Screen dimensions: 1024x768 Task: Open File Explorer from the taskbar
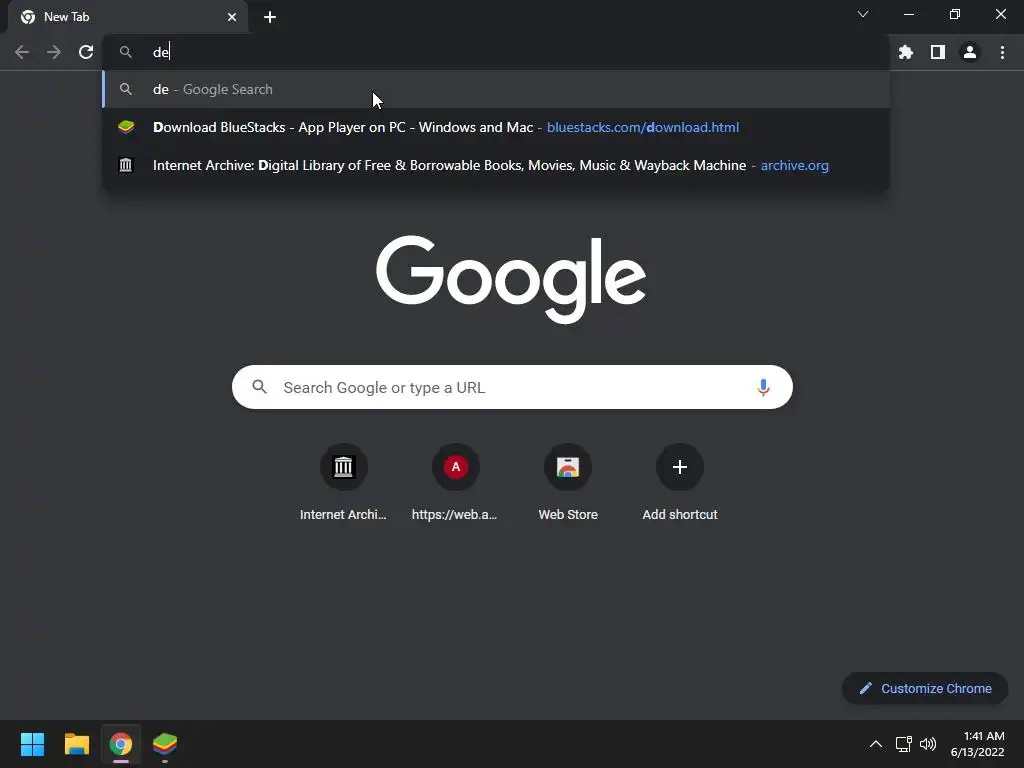click(76, 744)
